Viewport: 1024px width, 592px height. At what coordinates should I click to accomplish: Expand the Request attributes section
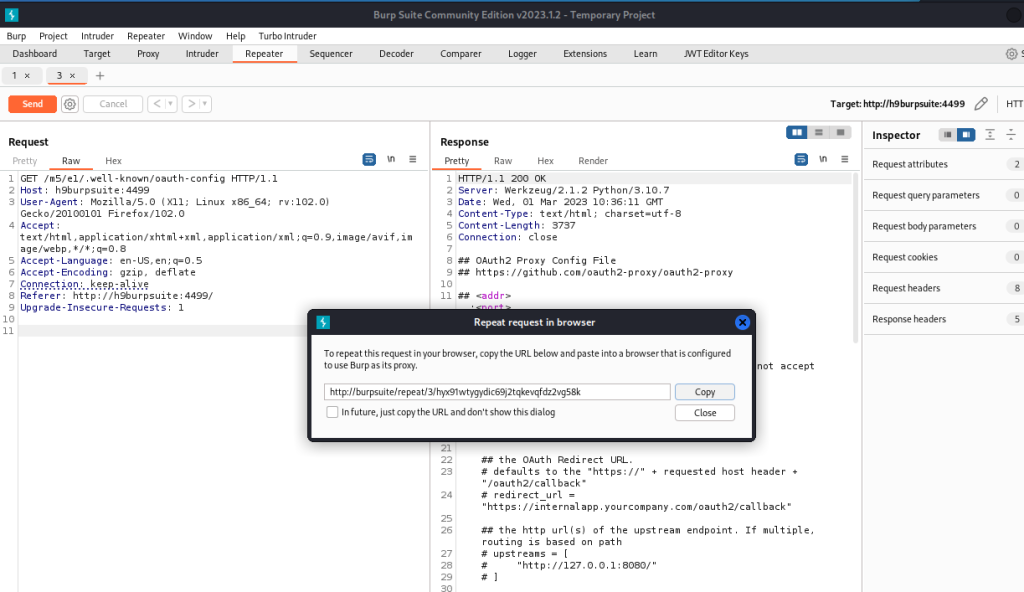(x=944, y=164)
